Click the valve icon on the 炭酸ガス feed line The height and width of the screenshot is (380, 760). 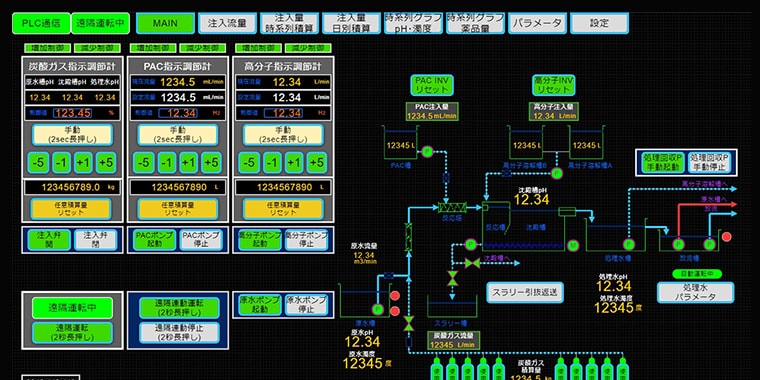click(409, 323)
